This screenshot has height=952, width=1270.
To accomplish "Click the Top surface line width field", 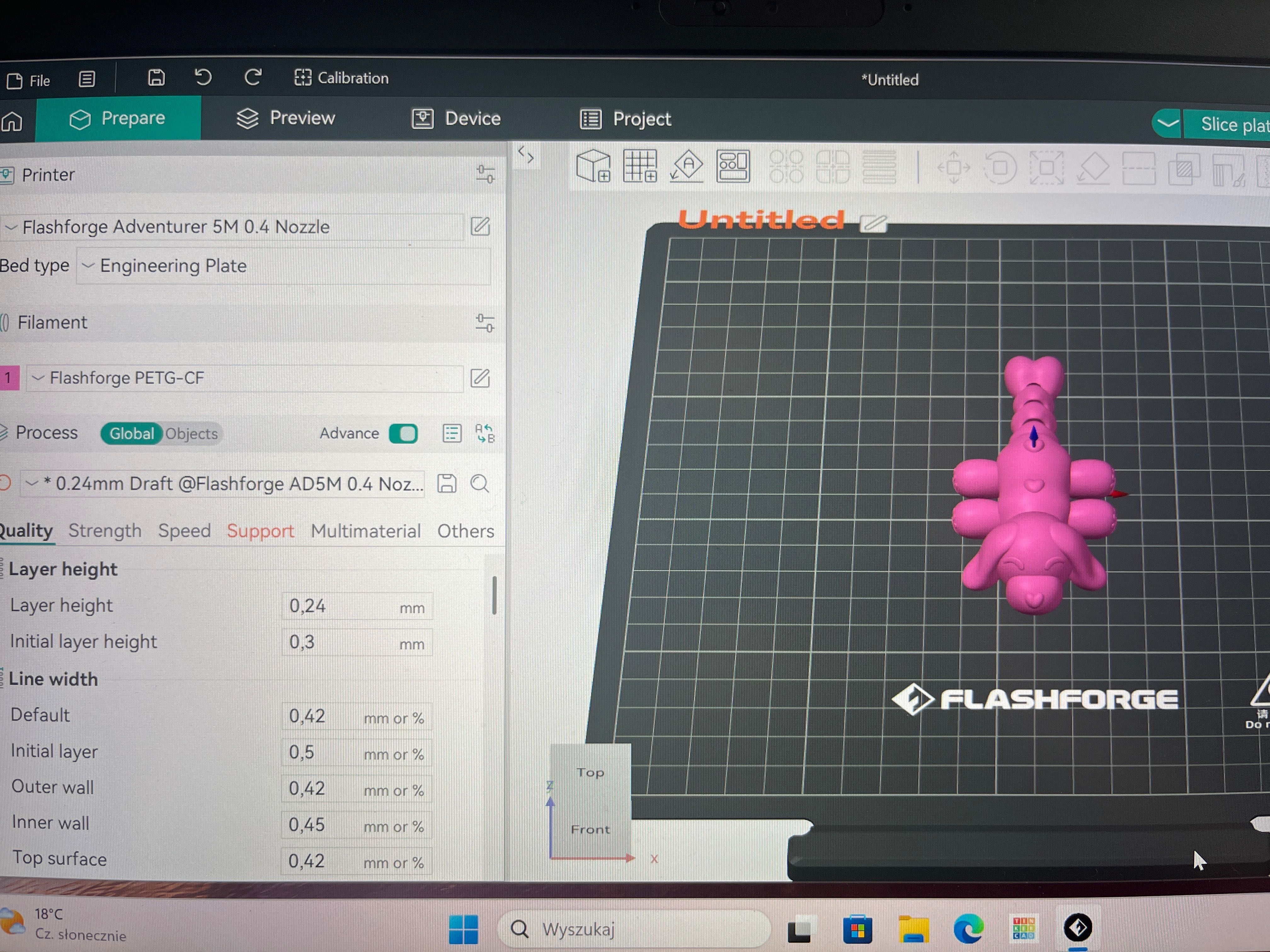I will [357, 861].
